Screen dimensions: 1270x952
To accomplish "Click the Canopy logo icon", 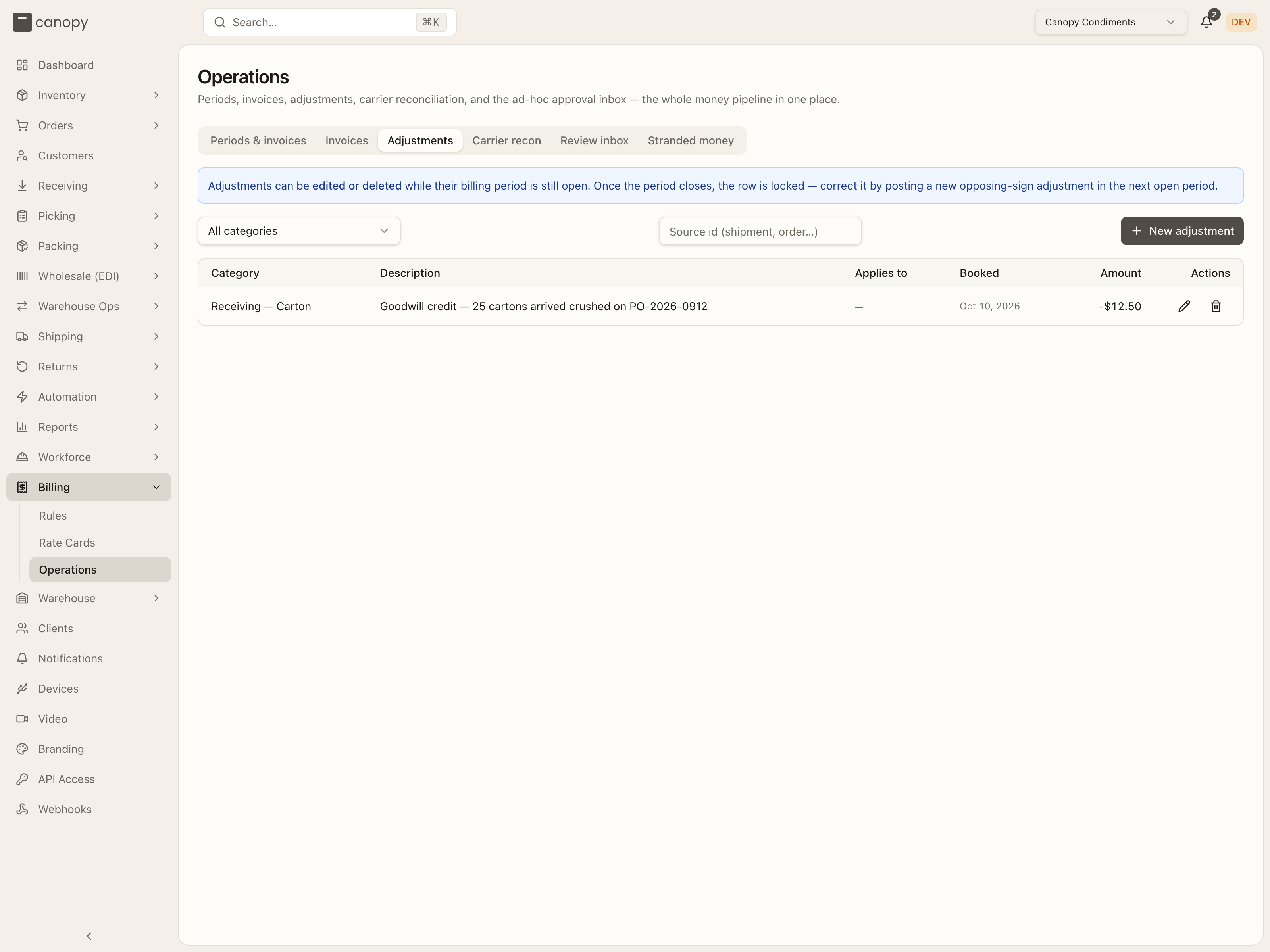I will [x=22, y=22].
